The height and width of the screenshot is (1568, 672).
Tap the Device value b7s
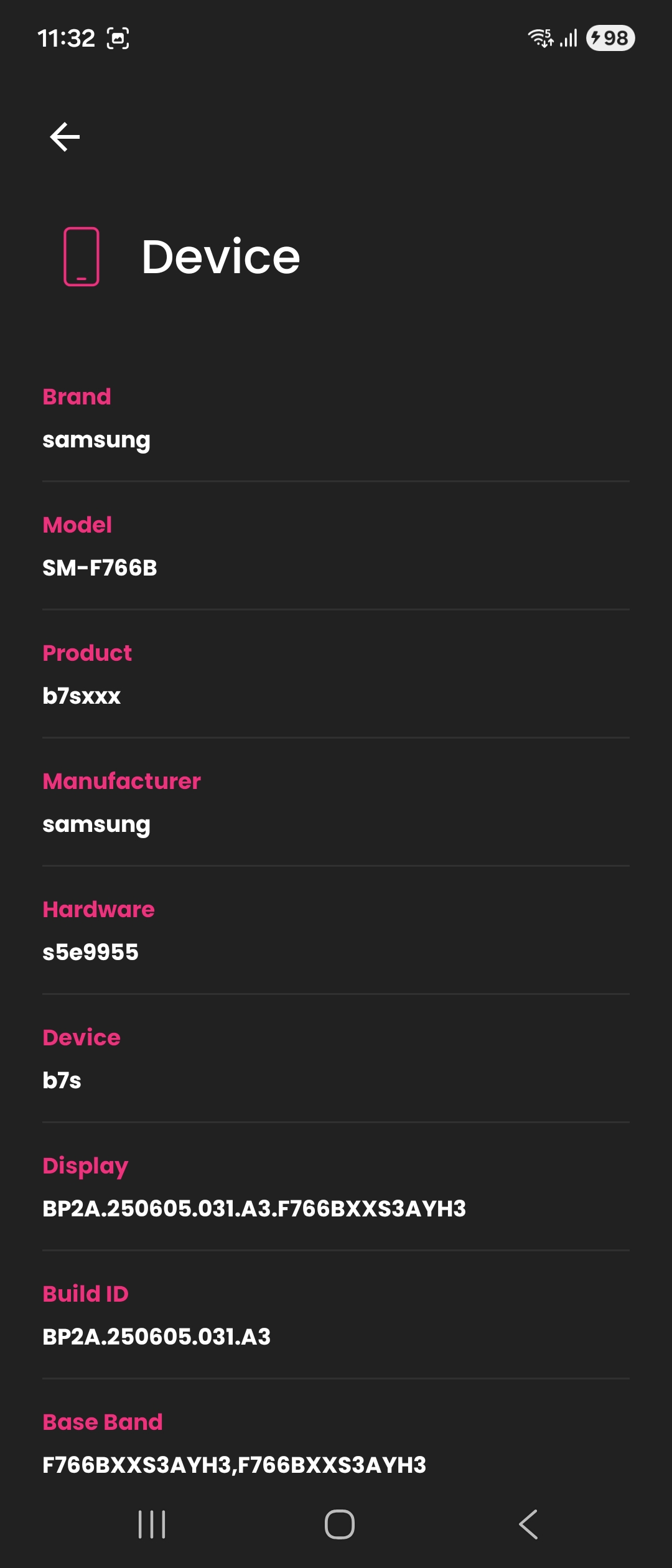(62, 1081)
